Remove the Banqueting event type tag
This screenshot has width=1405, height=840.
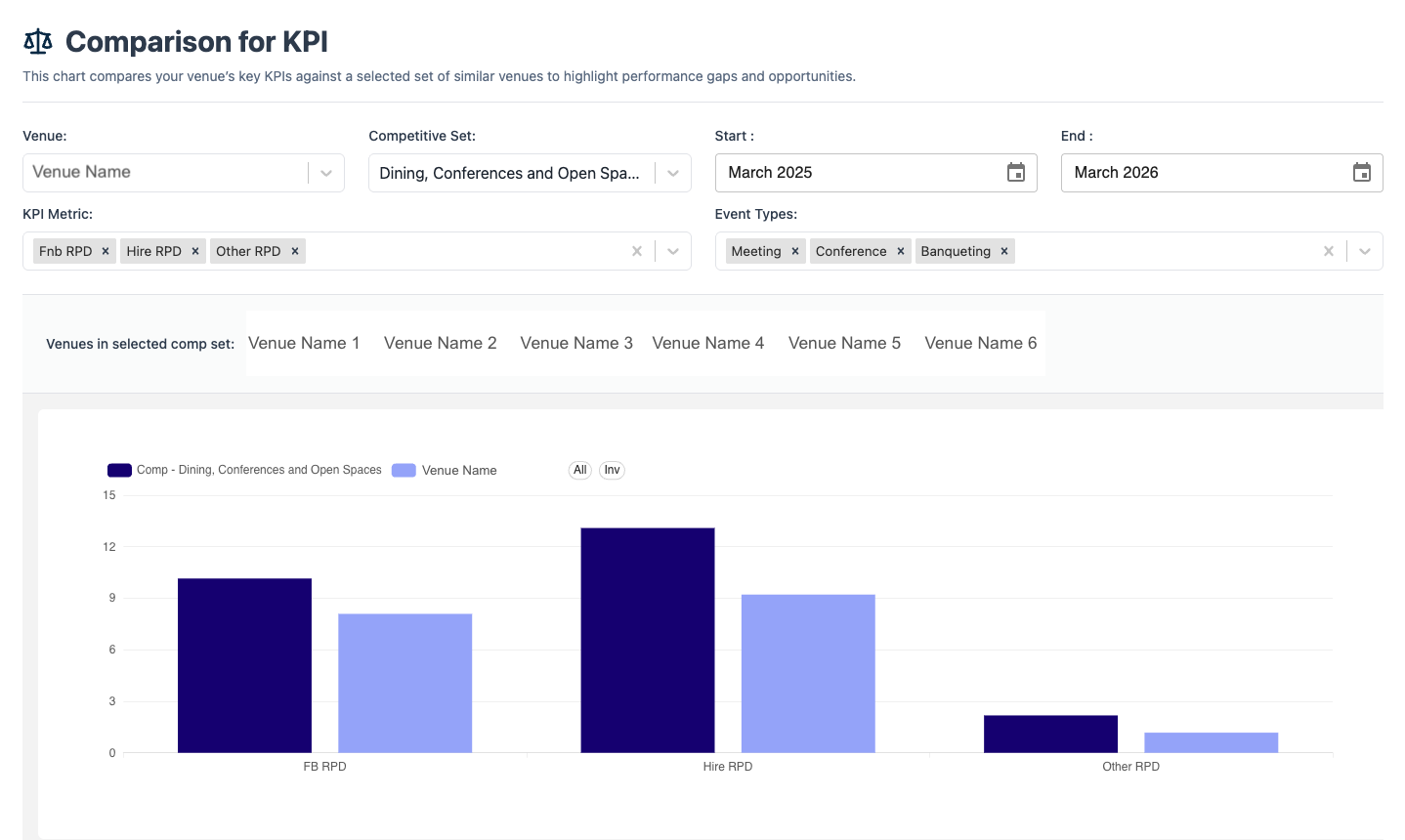1004,250
